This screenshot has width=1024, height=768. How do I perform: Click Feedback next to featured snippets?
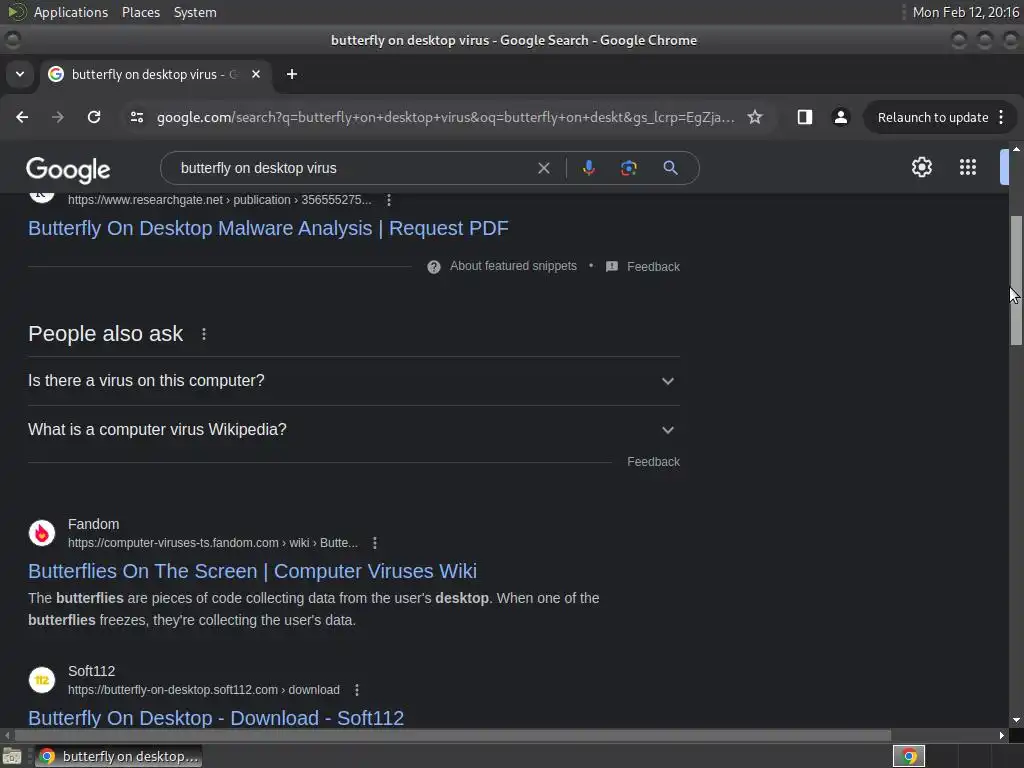pyautogui.click(x=653, y=266)
